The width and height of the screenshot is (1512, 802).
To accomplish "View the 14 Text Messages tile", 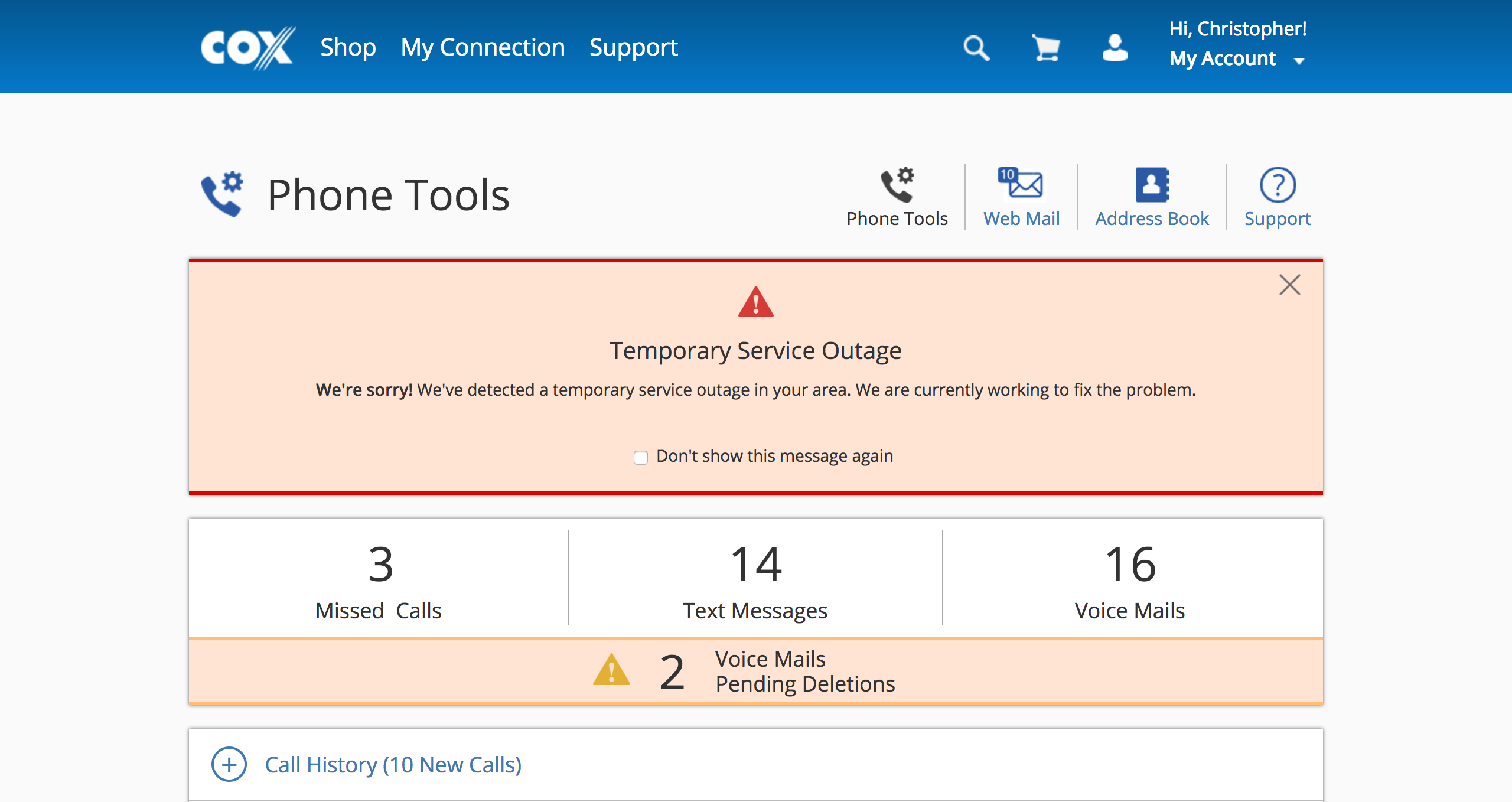I will [755, 579].
